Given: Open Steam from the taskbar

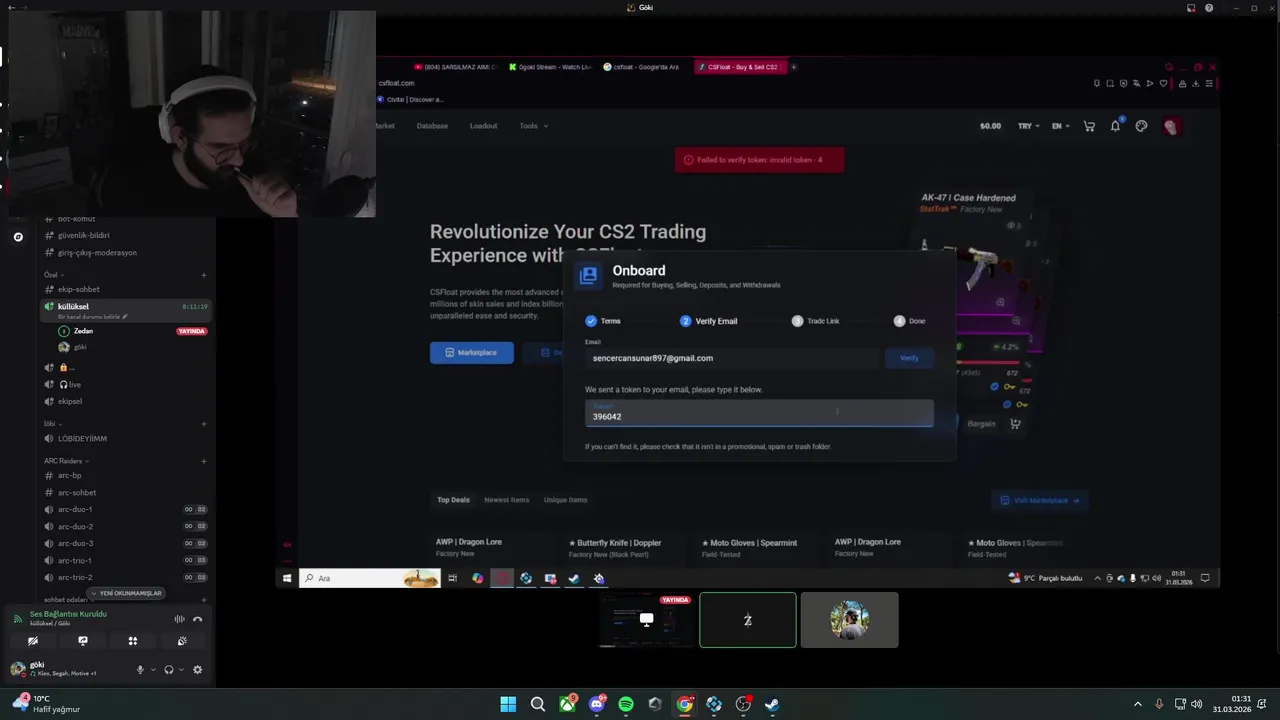Looking at the screenshot, I should (772, 704).
